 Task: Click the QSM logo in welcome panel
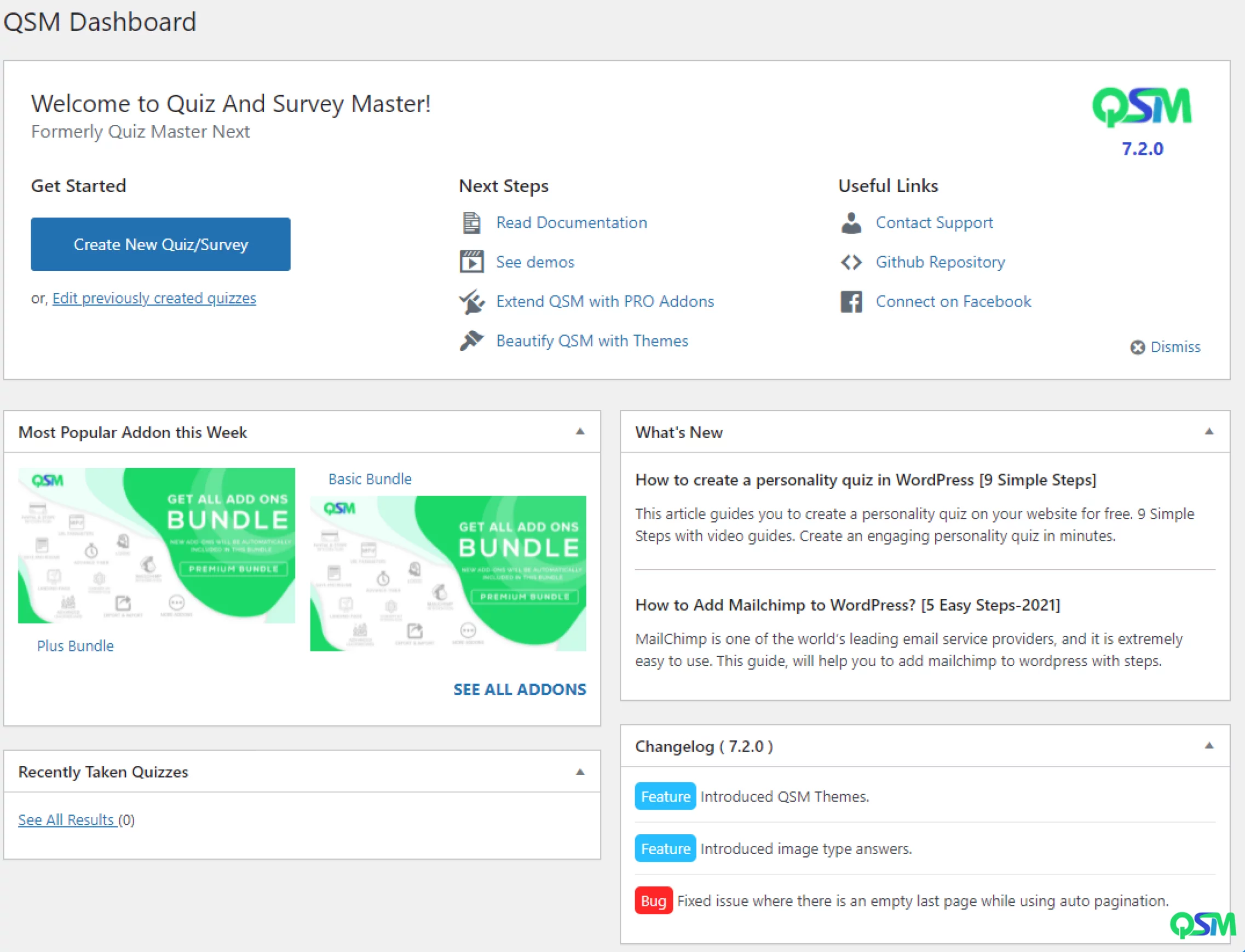tap(1142, 107)
